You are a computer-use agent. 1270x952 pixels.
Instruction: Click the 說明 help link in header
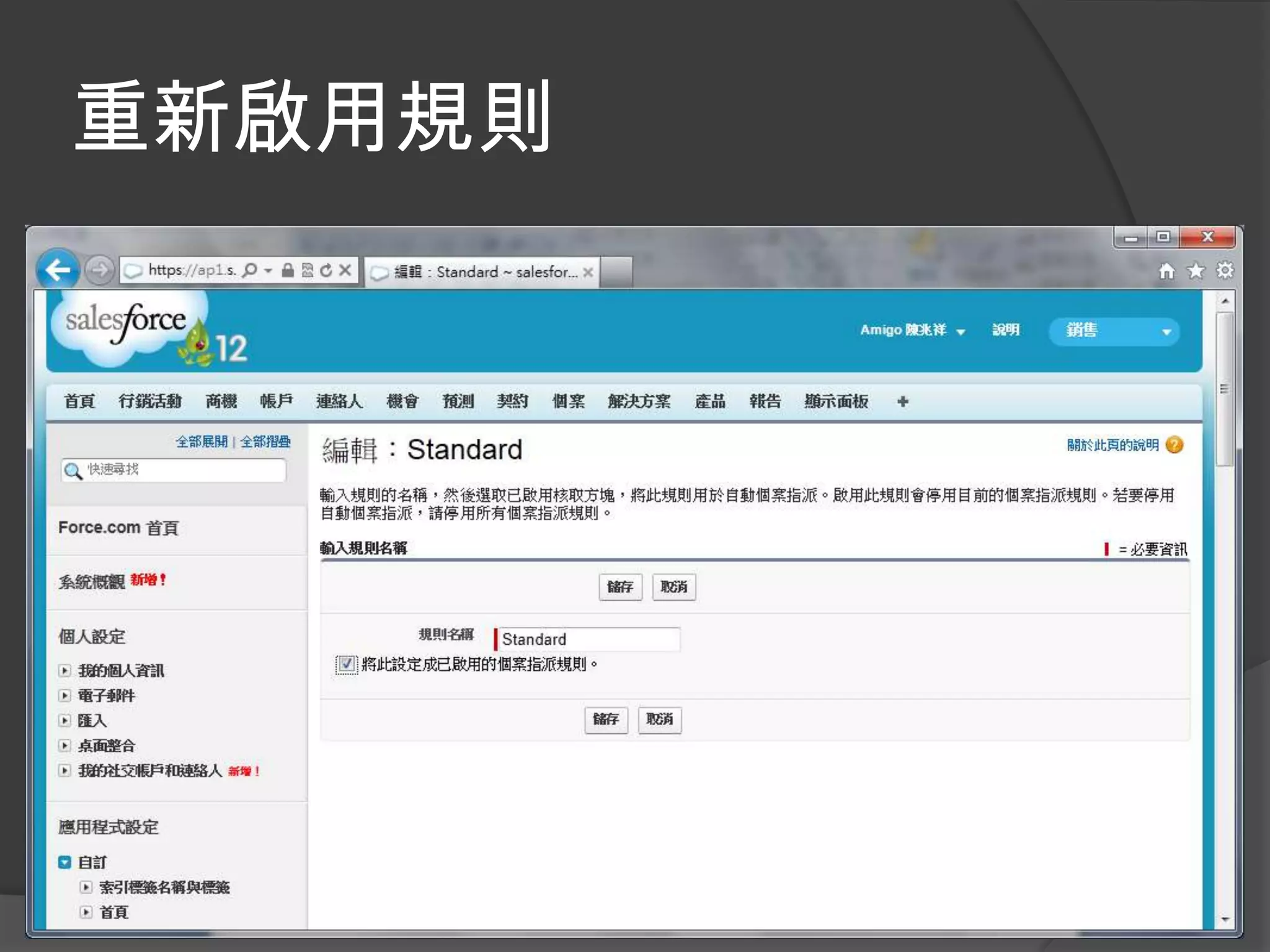1006,330
